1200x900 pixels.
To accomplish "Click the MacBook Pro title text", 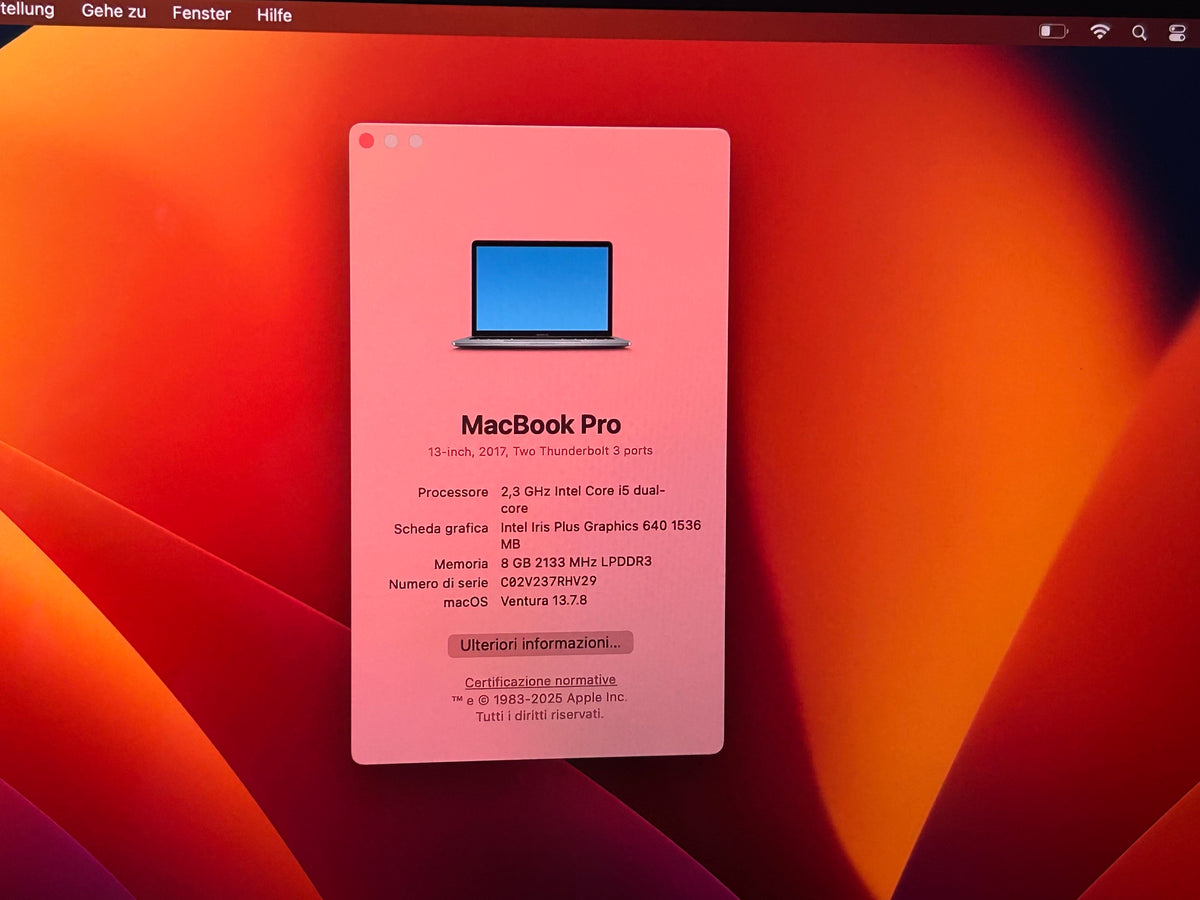I will click(541, 424).
